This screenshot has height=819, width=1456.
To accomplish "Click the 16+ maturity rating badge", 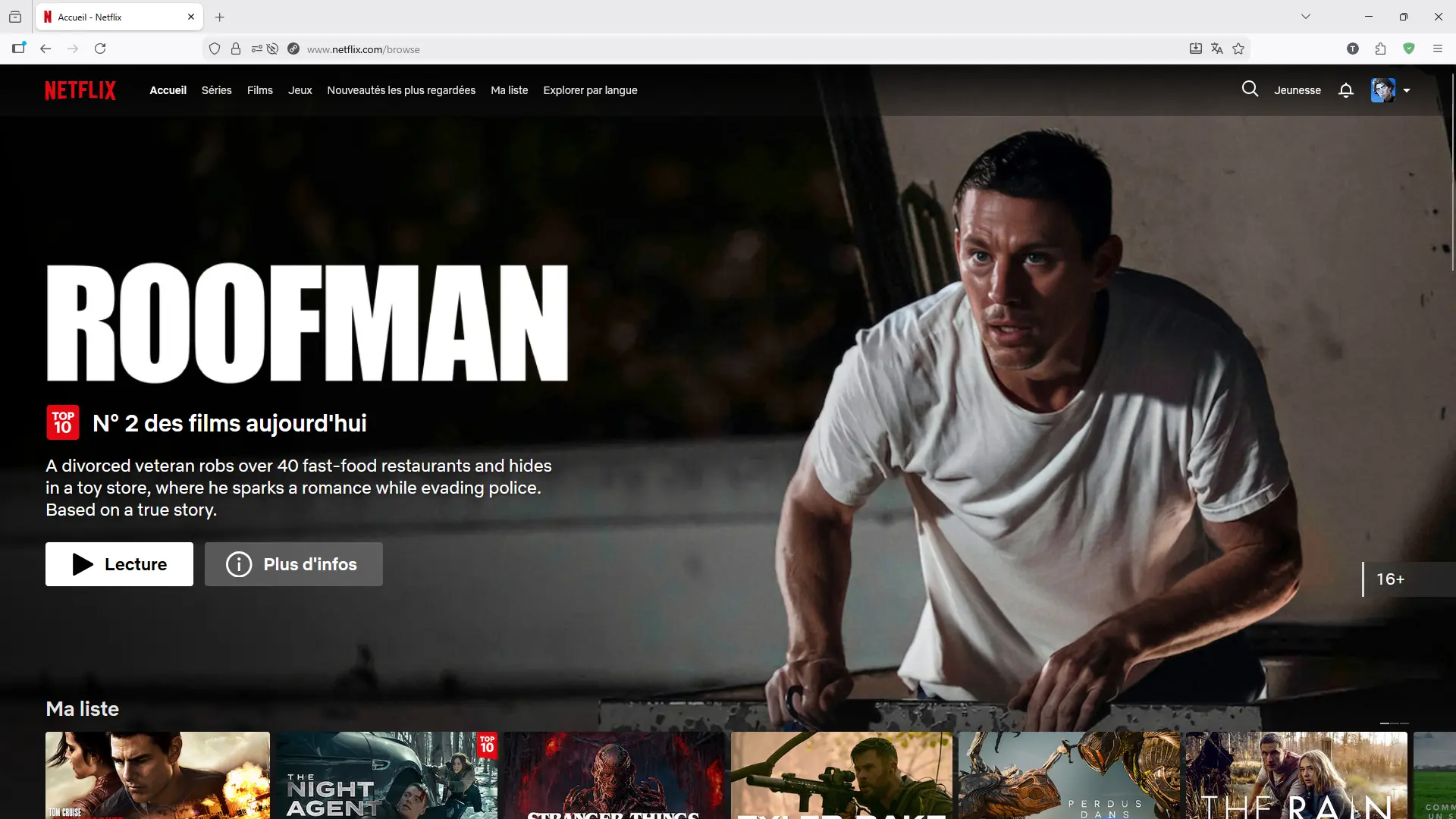I will pyautogui.click(x=1409, y=579).
